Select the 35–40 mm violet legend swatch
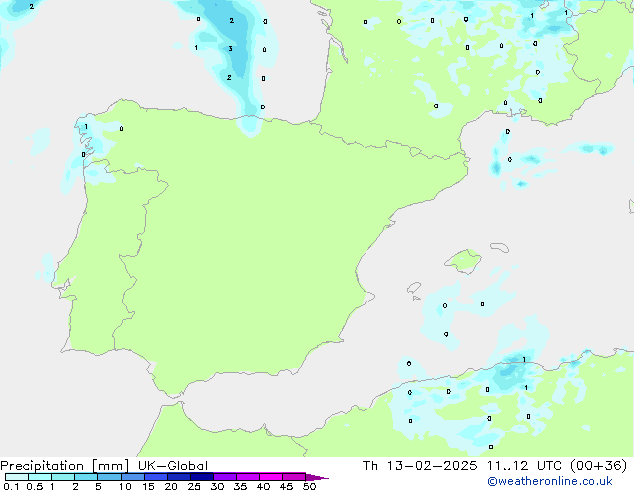Viewport: 634px width, 490px height. click(248, 477)
